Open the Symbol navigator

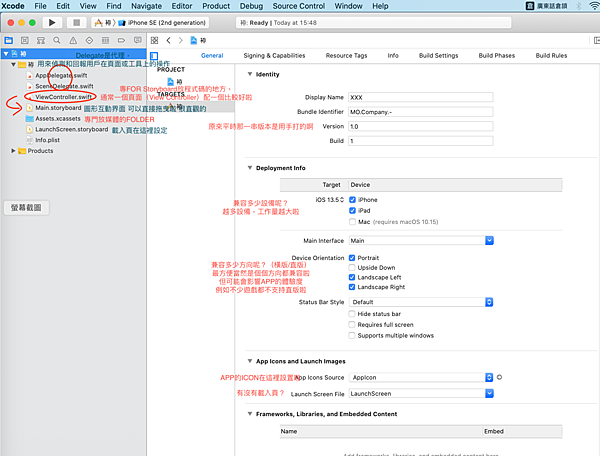41,40
